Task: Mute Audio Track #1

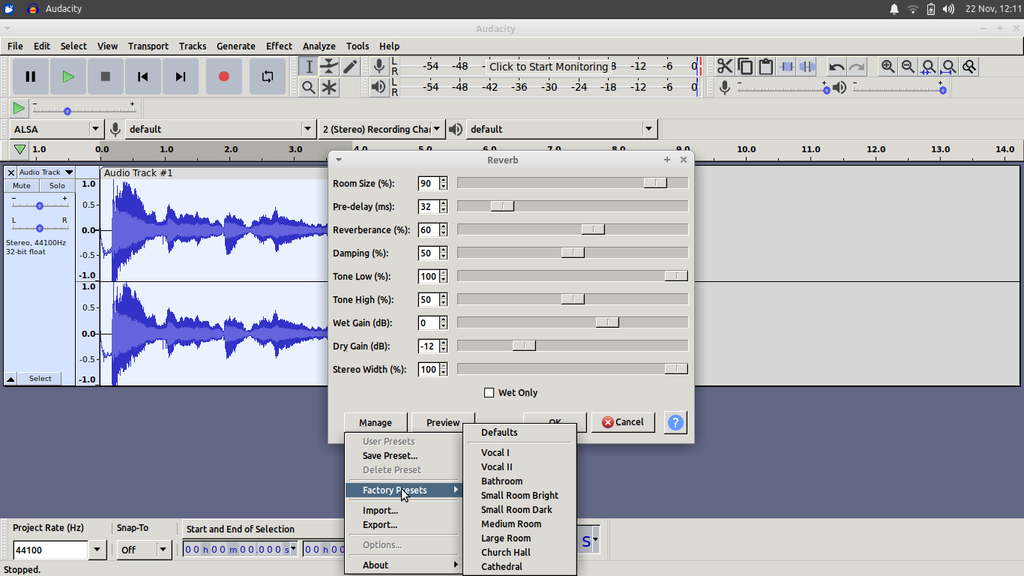Action: tap(20, 185)
